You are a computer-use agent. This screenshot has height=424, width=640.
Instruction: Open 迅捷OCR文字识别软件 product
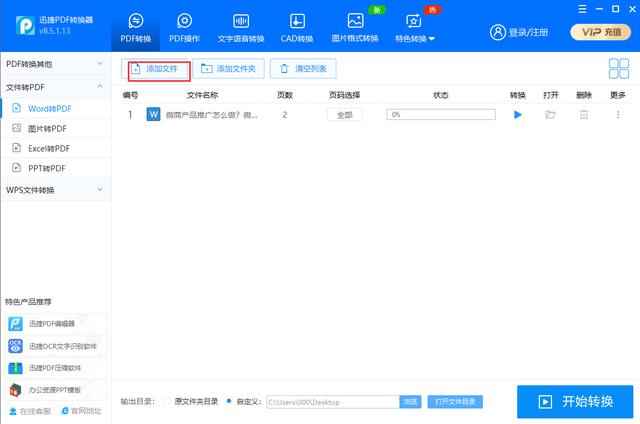point(56,346)
